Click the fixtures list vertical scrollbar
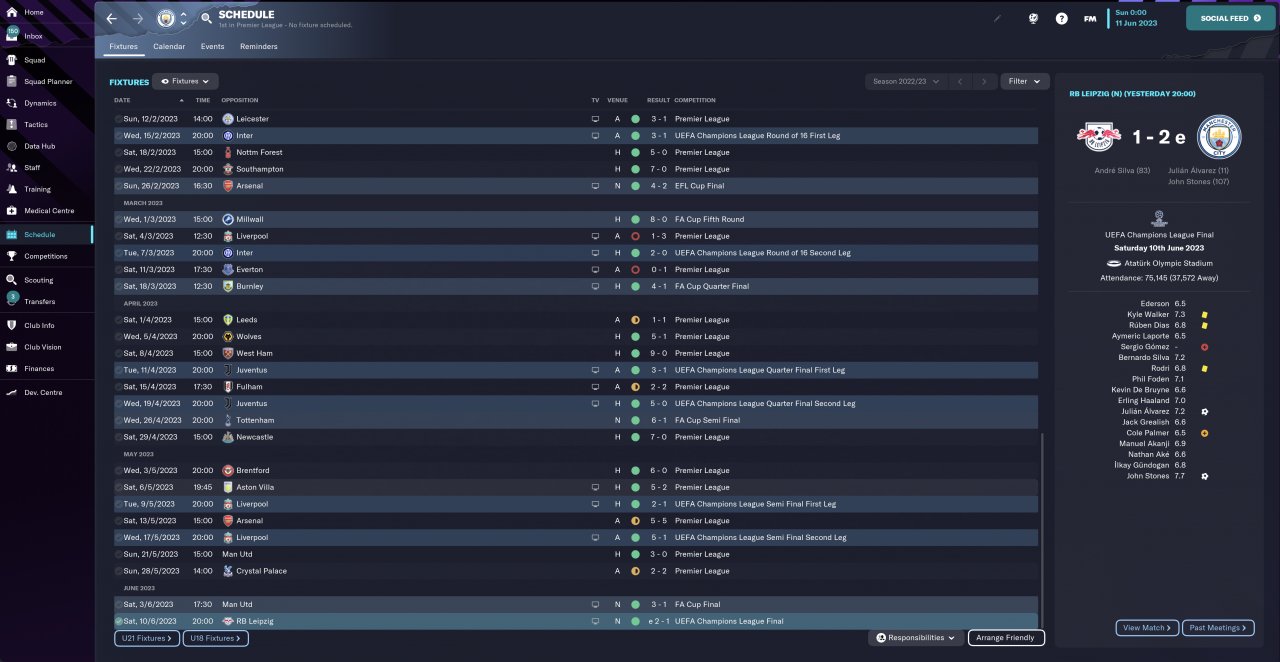This screenshot has width=1280, height=662. click(1041, 530)
